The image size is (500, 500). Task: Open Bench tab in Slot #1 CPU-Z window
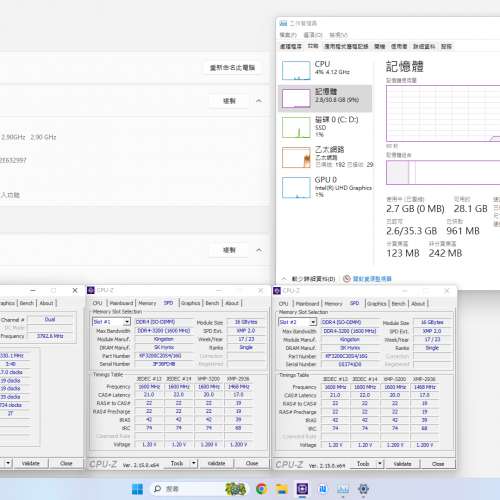pos(212,303)
